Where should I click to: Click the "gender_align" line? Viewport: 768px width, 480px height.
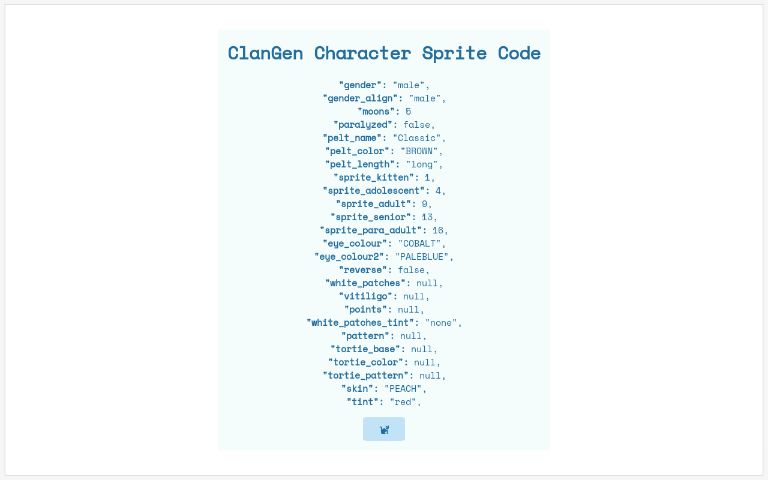[384, 98]
